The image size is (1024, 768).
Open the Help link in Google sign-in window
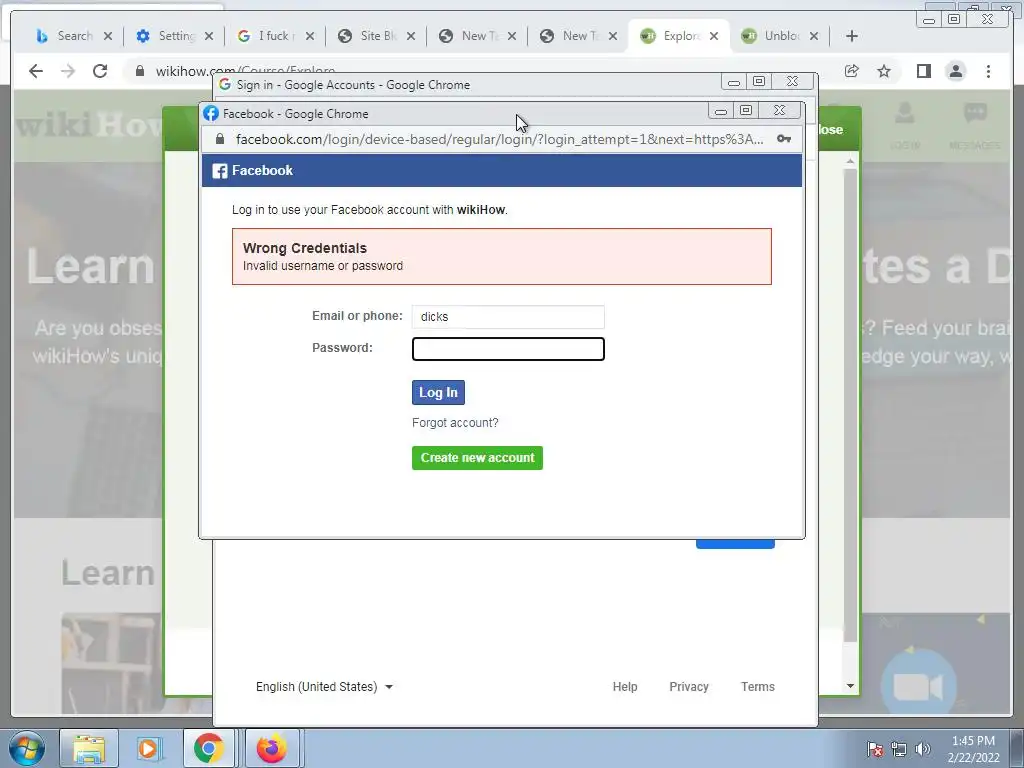tap(624, 686)
